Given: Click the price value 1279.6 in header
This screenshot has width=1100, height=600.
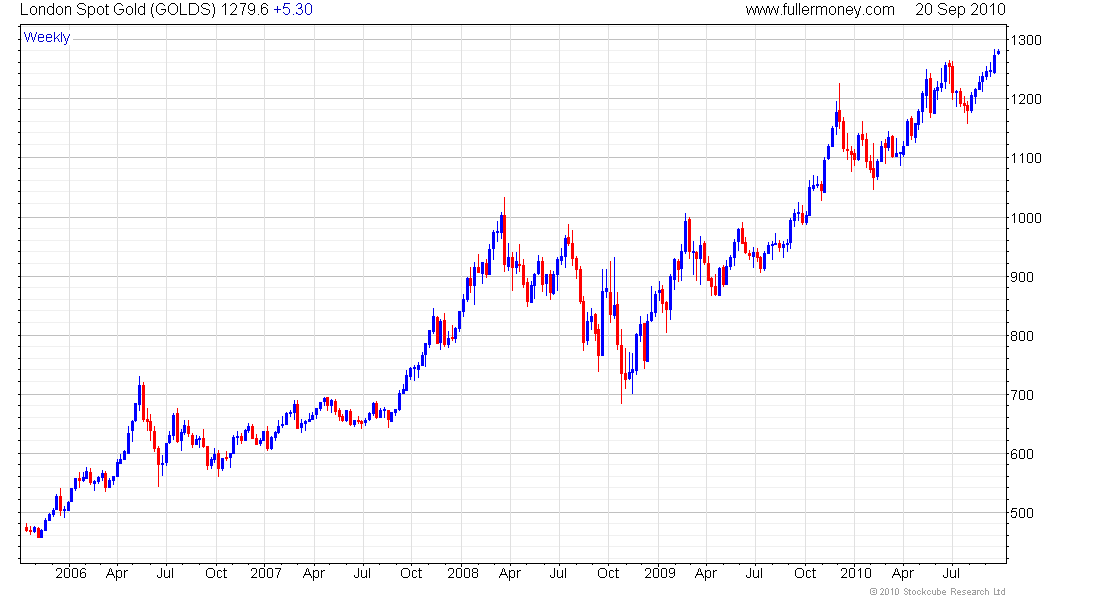Looking at the screenshot, I should 244,10.
